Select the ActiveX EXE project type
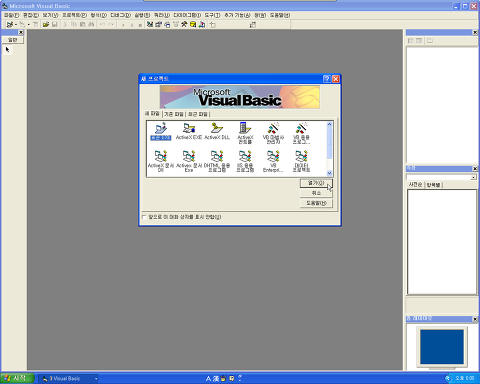The image size is (480, 384). pos(189,131)
